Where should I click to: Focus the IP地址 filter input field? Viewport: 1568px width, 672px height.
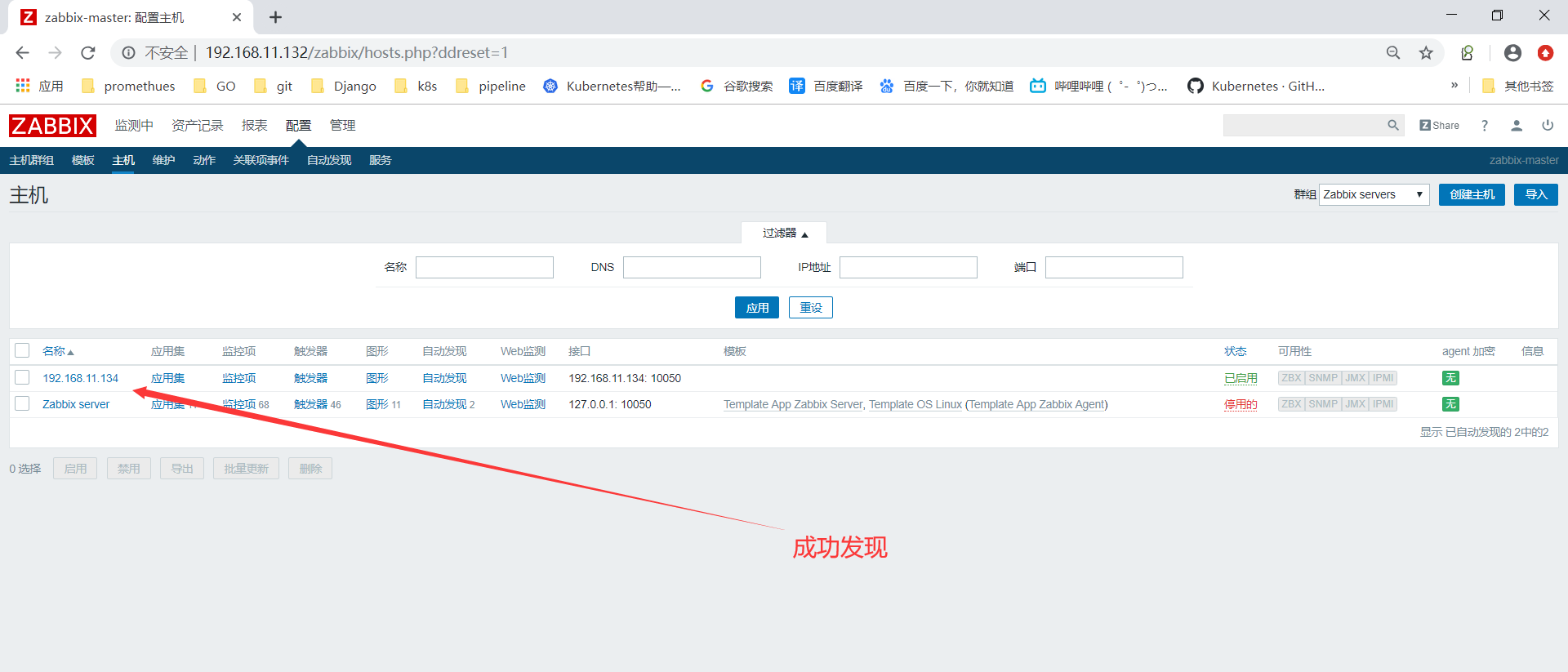pos(908,267)
